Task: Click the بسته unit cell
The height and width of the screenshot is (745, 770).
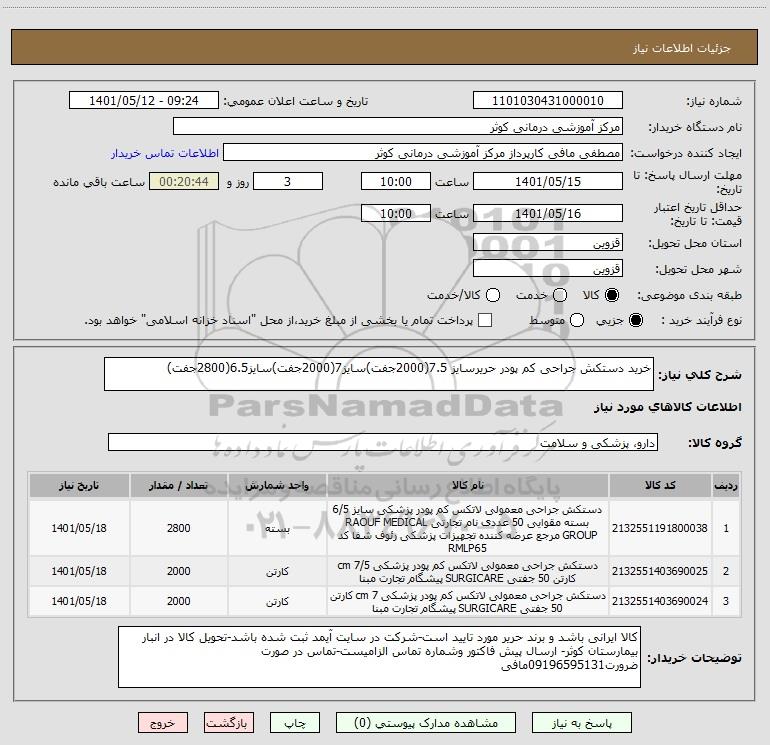Action: point(277,528)
